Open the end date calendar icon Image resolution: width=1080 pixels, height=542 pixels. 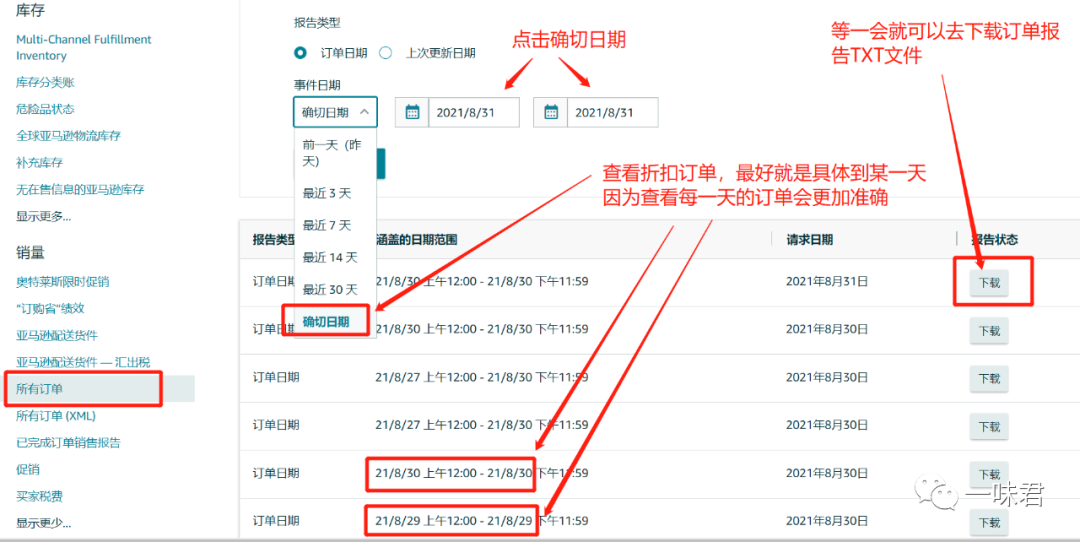[550, 112]
